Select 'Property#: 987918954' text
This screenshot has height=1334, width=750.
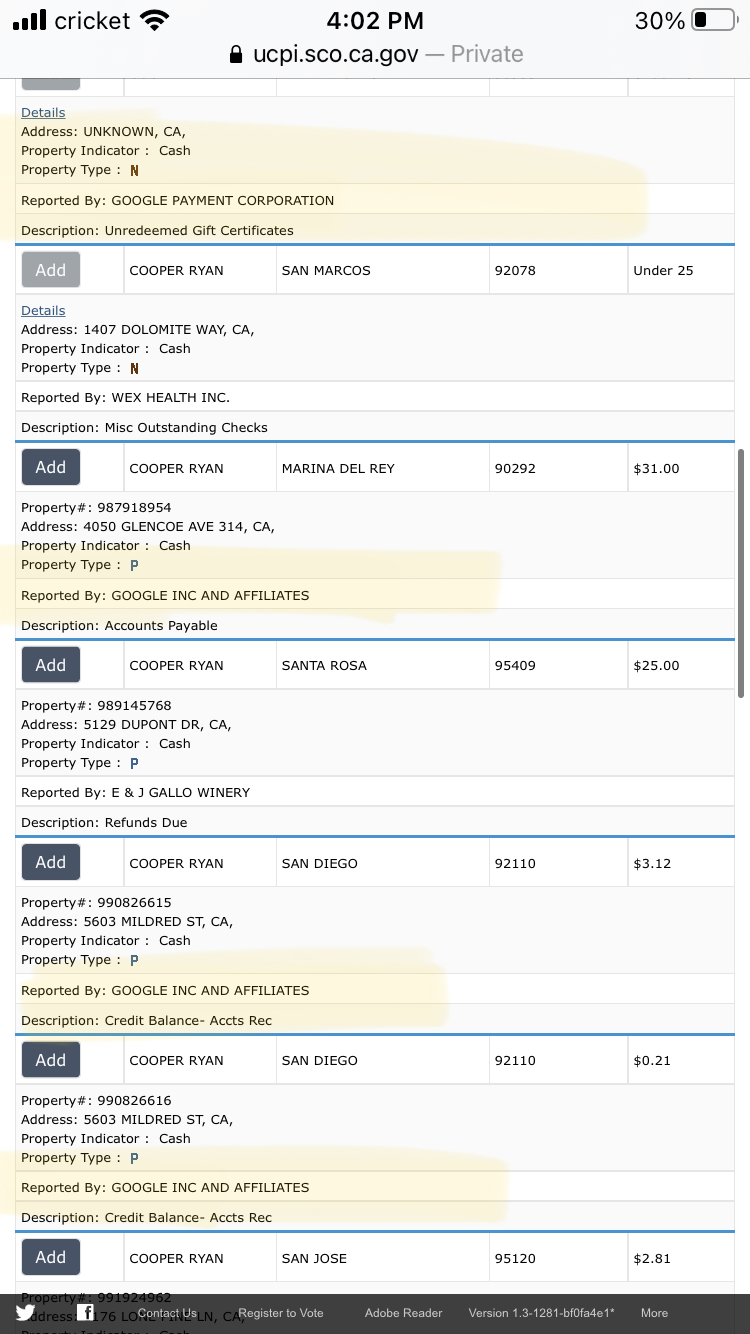96,508
